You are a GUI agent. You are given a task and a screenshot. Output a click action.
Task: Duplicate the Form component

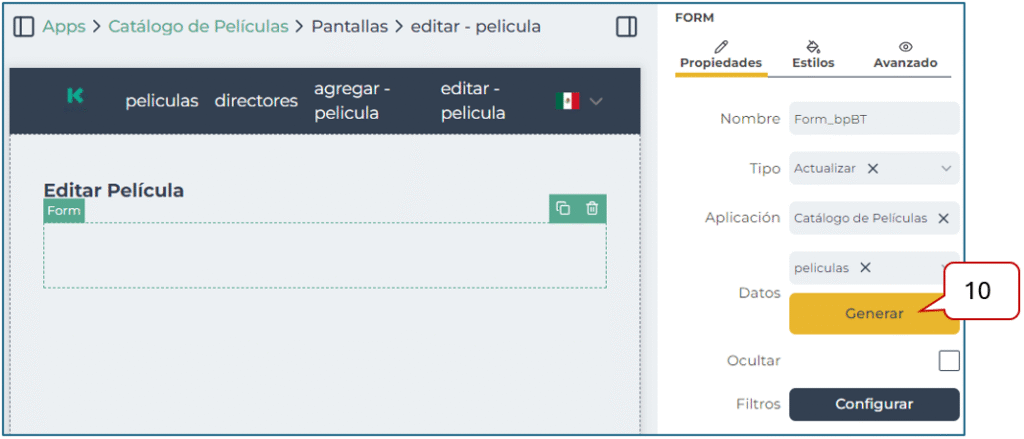tap(563, 208)
